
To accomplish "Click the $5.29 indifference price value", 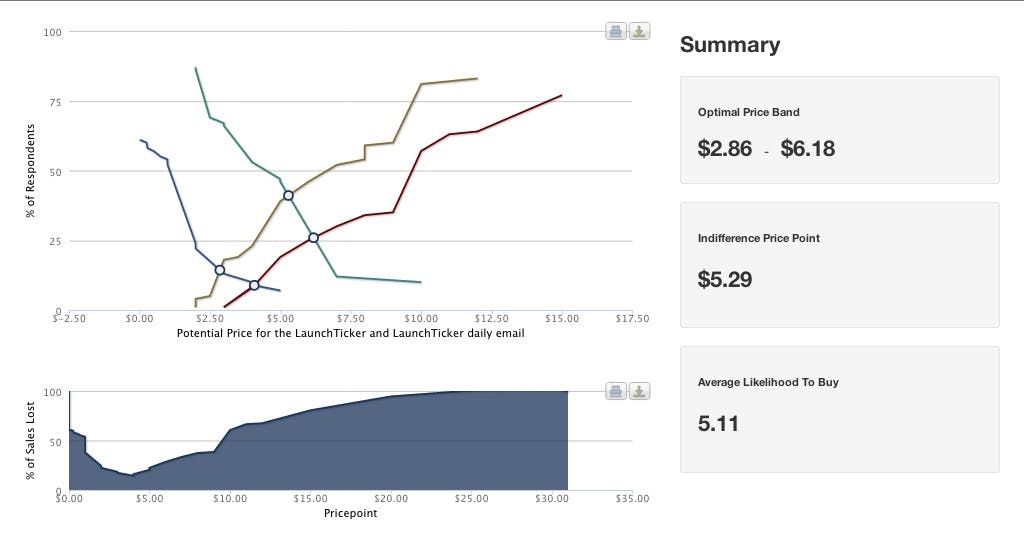I will (724, 279).
